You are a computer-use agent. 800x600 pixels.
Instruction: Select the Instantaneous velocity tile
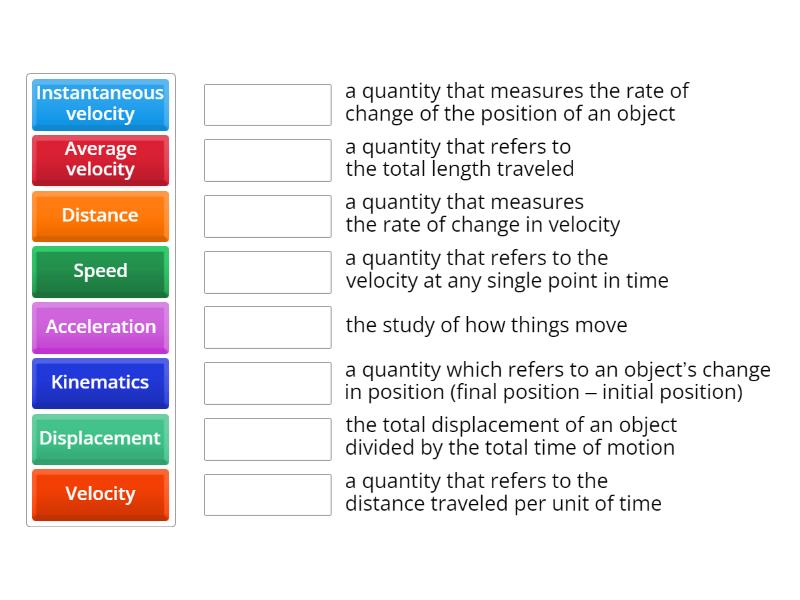pos(100,104)
